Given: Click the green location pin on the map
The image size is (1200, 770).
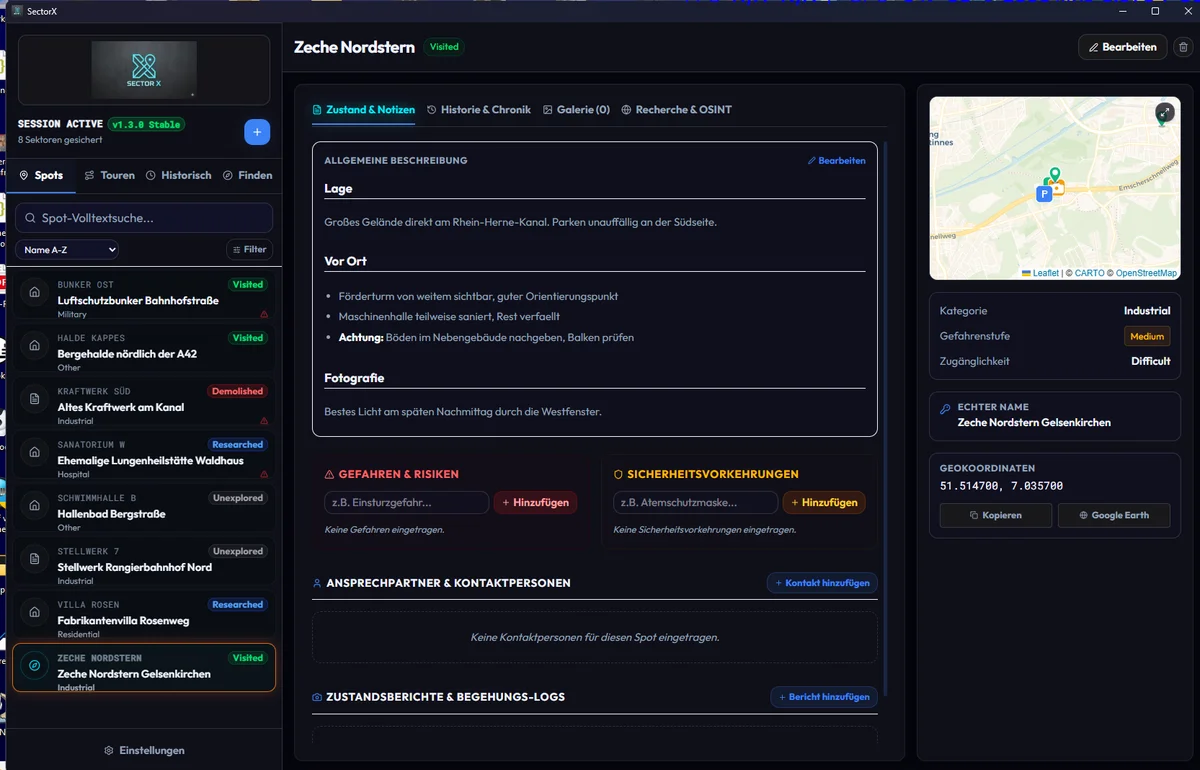Looking at the screenshot, I should coord(1055,176).
